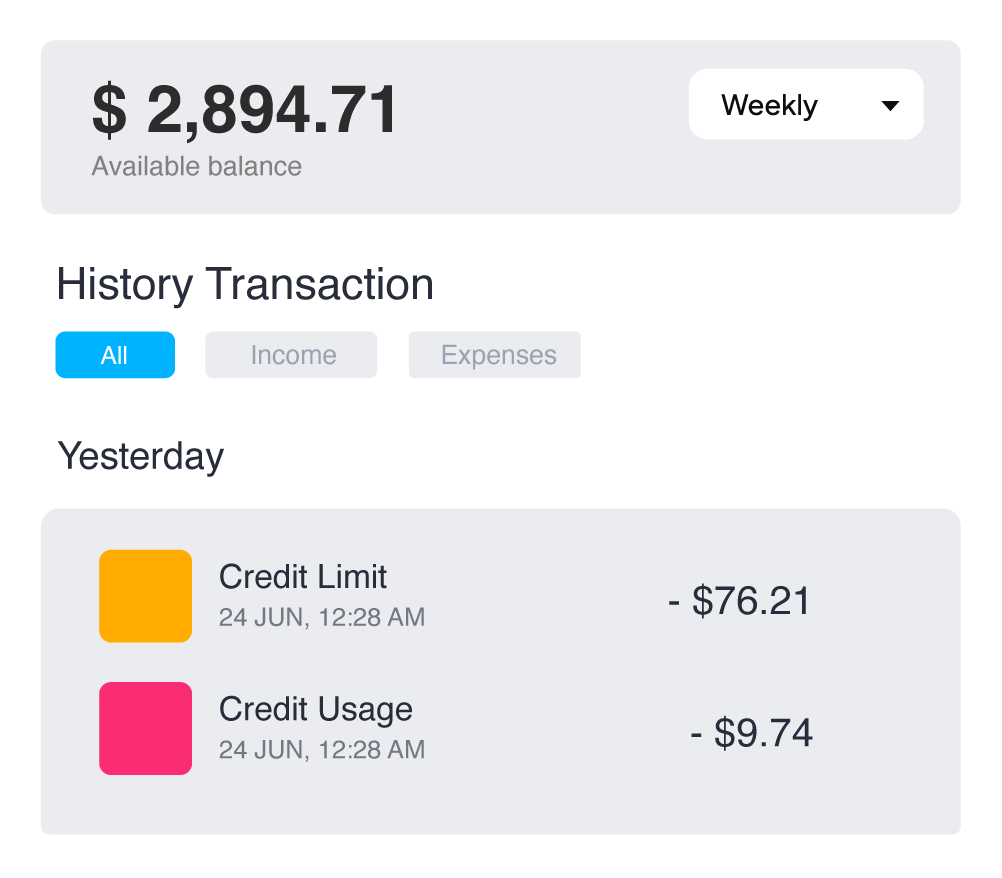1002x878 pixels.
Task: Click the minus sign before $76.21
Action: [675, 602]
